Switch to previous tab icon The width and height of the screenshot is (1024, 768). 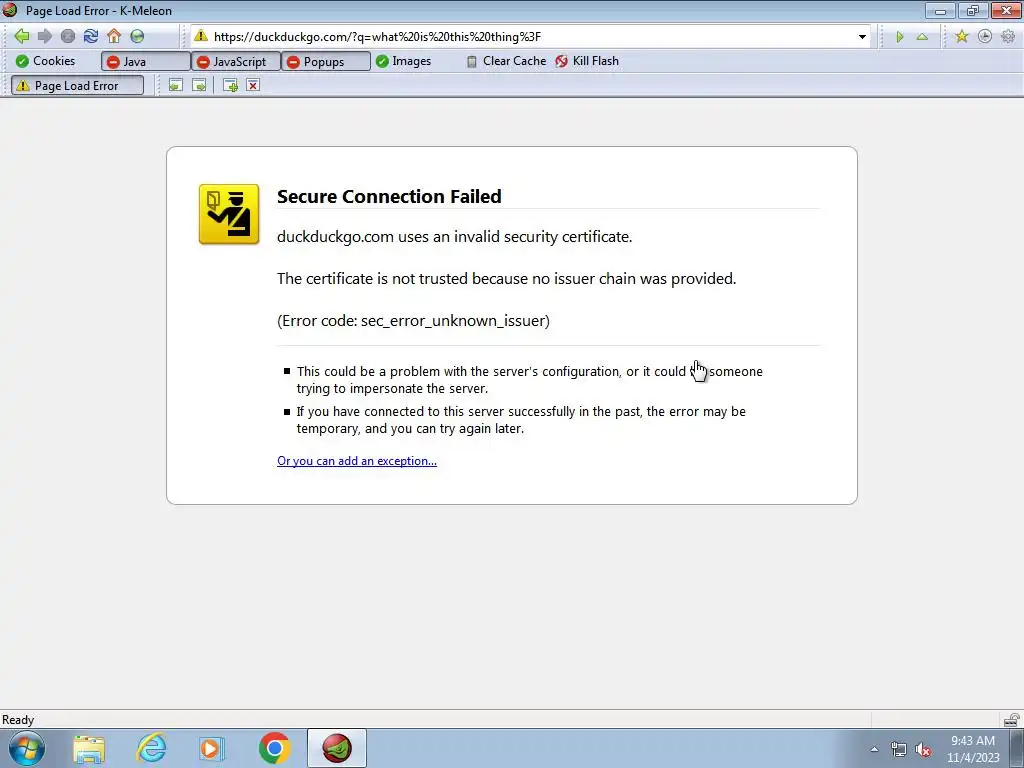point(176,86)
